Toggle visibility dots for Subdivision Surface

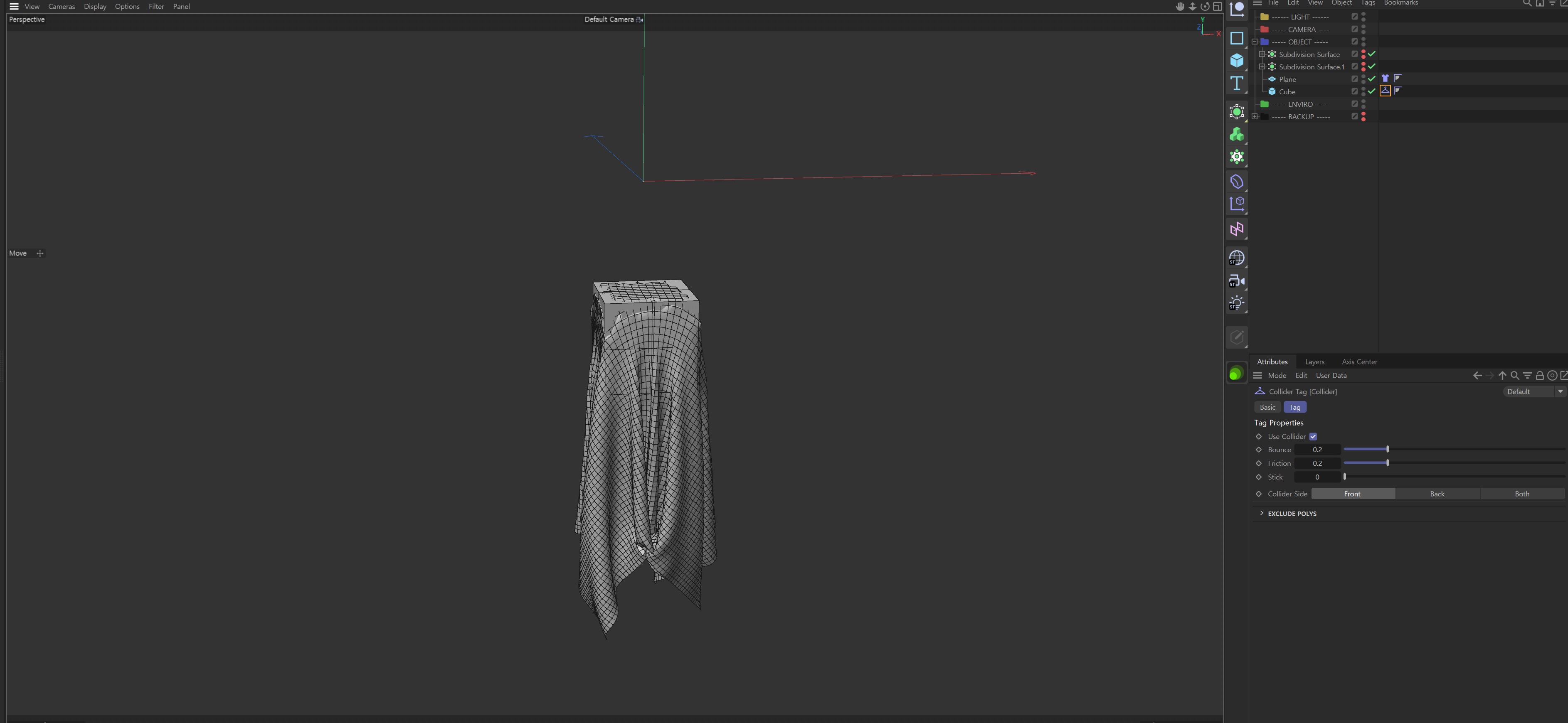click(1363, 54)
